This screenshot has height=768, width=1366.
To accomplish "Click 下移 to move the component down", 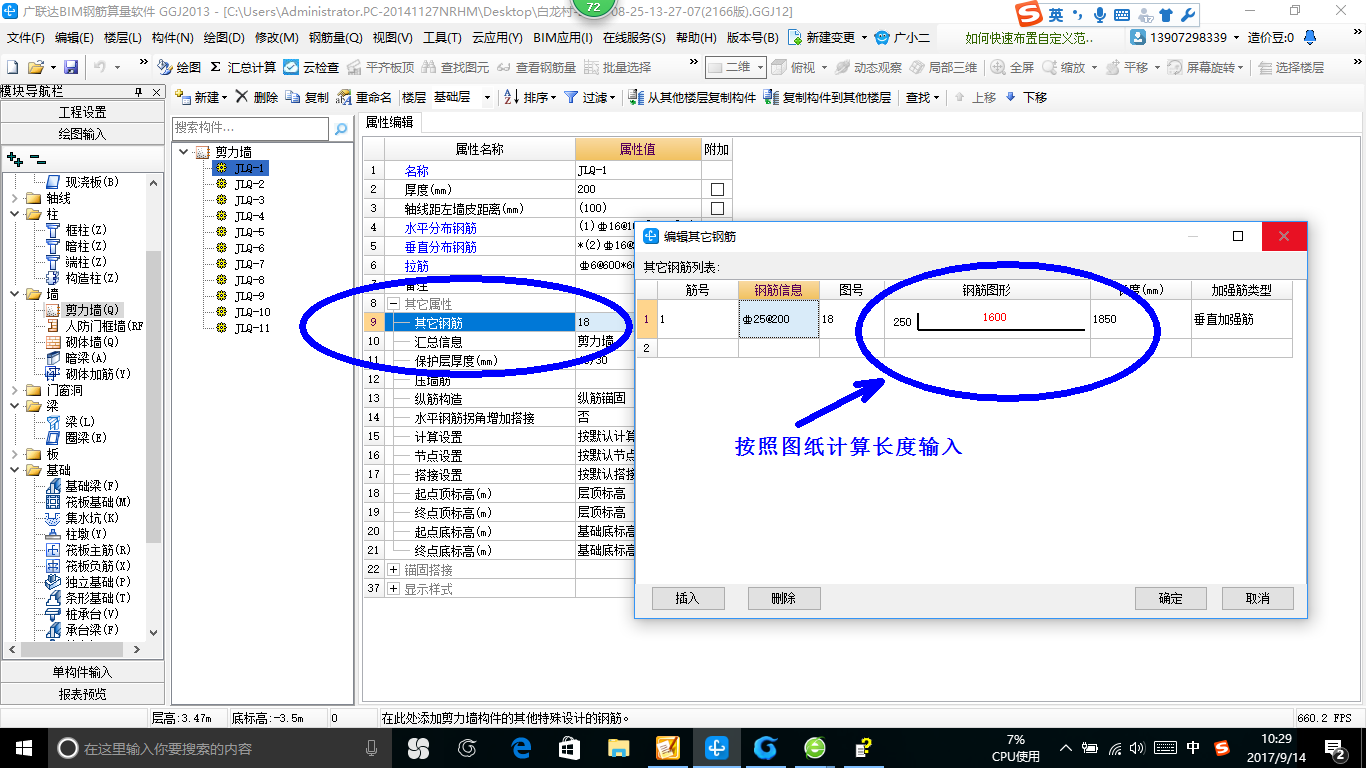I will (x=1025, y=97).
